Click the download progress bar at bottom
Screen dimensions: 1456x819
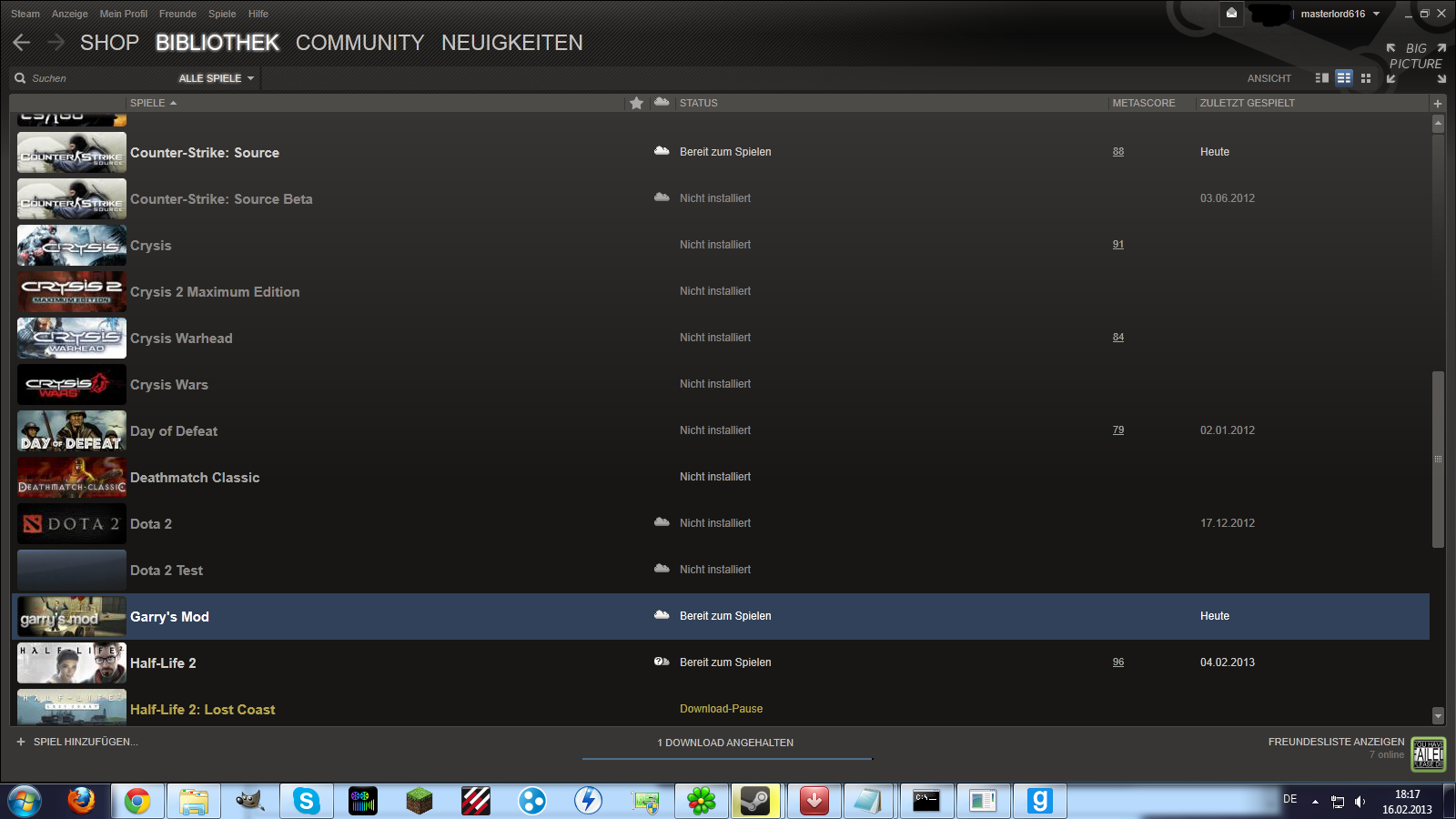[726, 758]
